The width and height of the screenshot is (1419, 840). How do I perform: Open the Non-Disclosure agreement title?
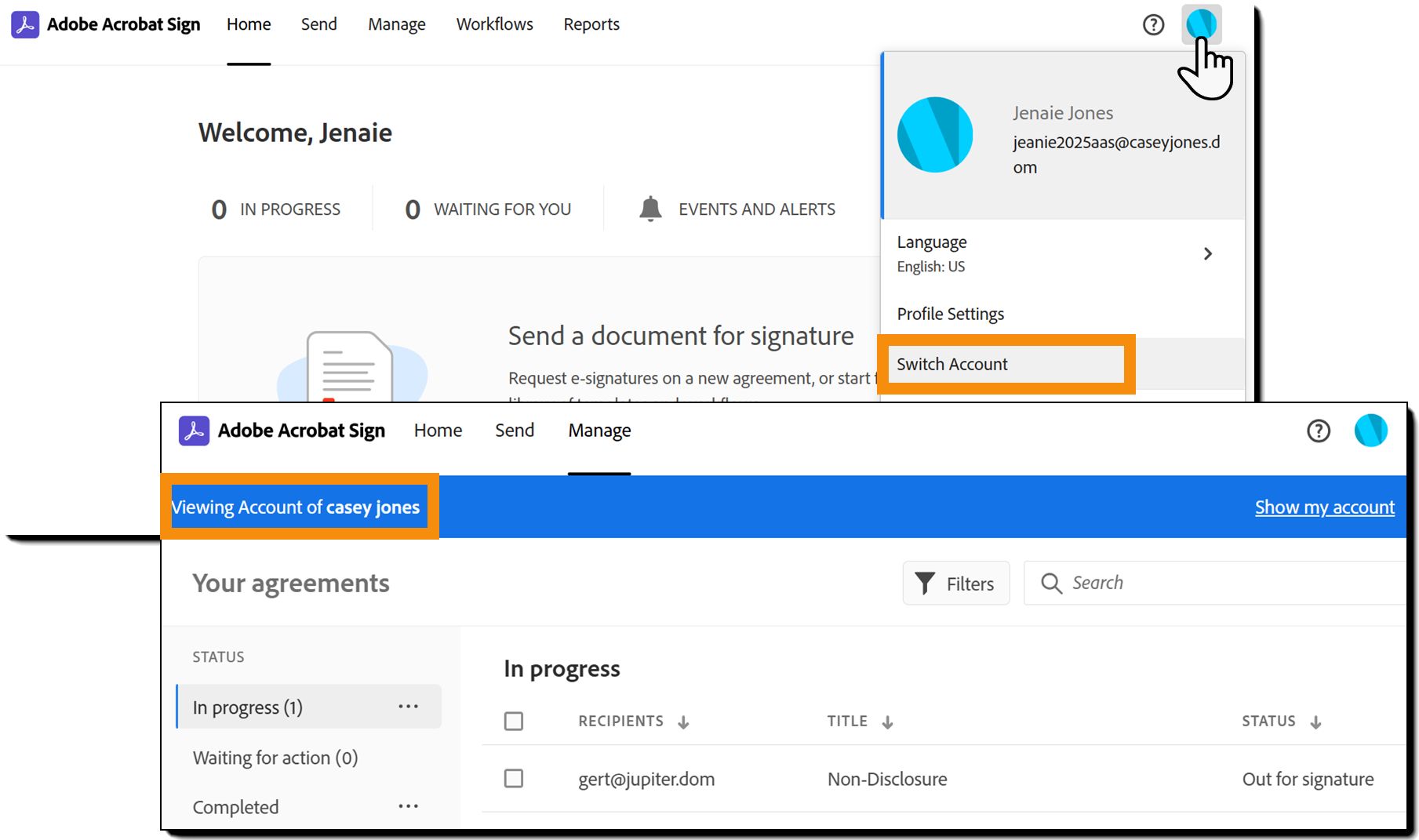887,779
